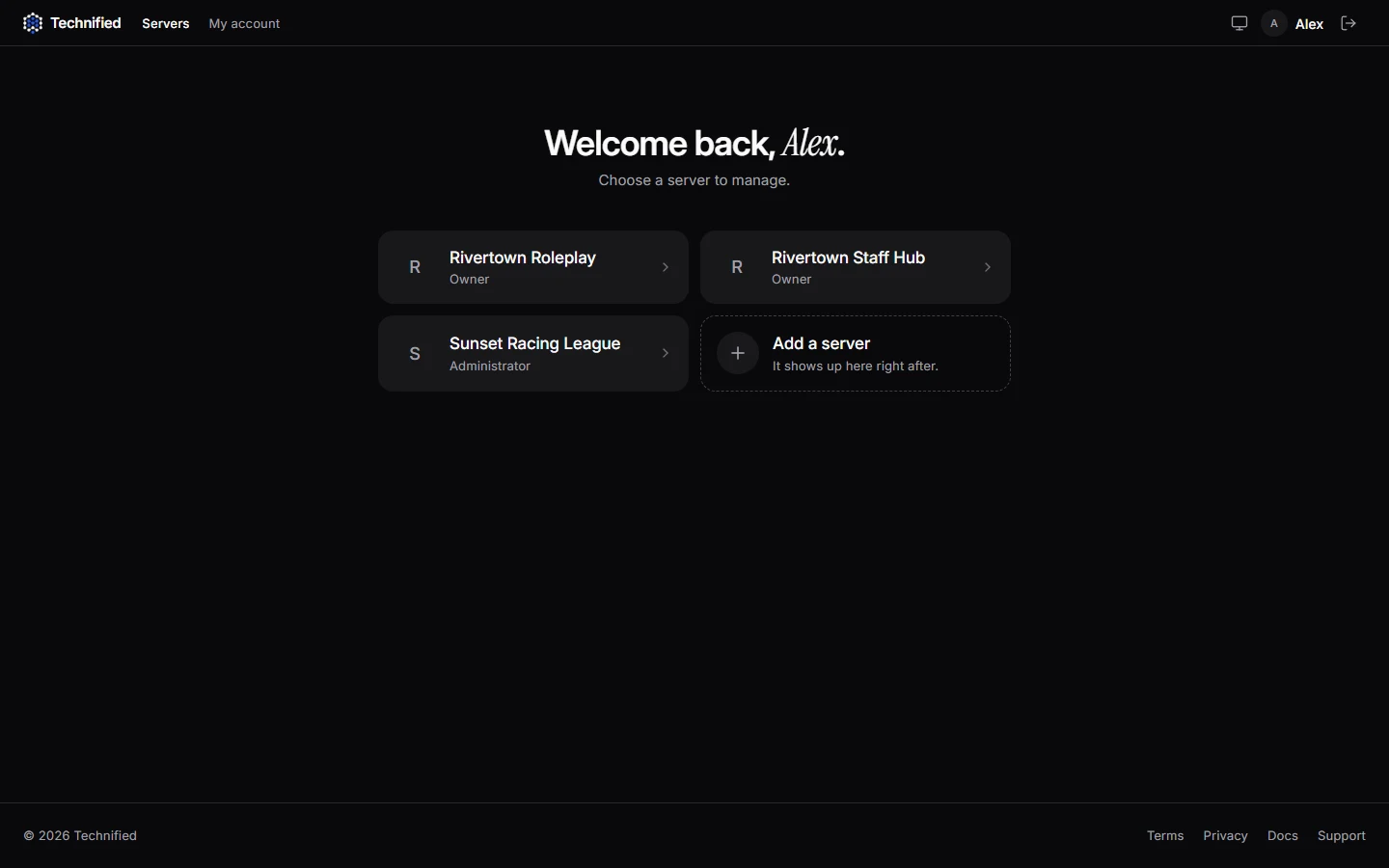Select the Sunset Racing League server title
Screen dimensions: 1389x868
tap(534, 343)
